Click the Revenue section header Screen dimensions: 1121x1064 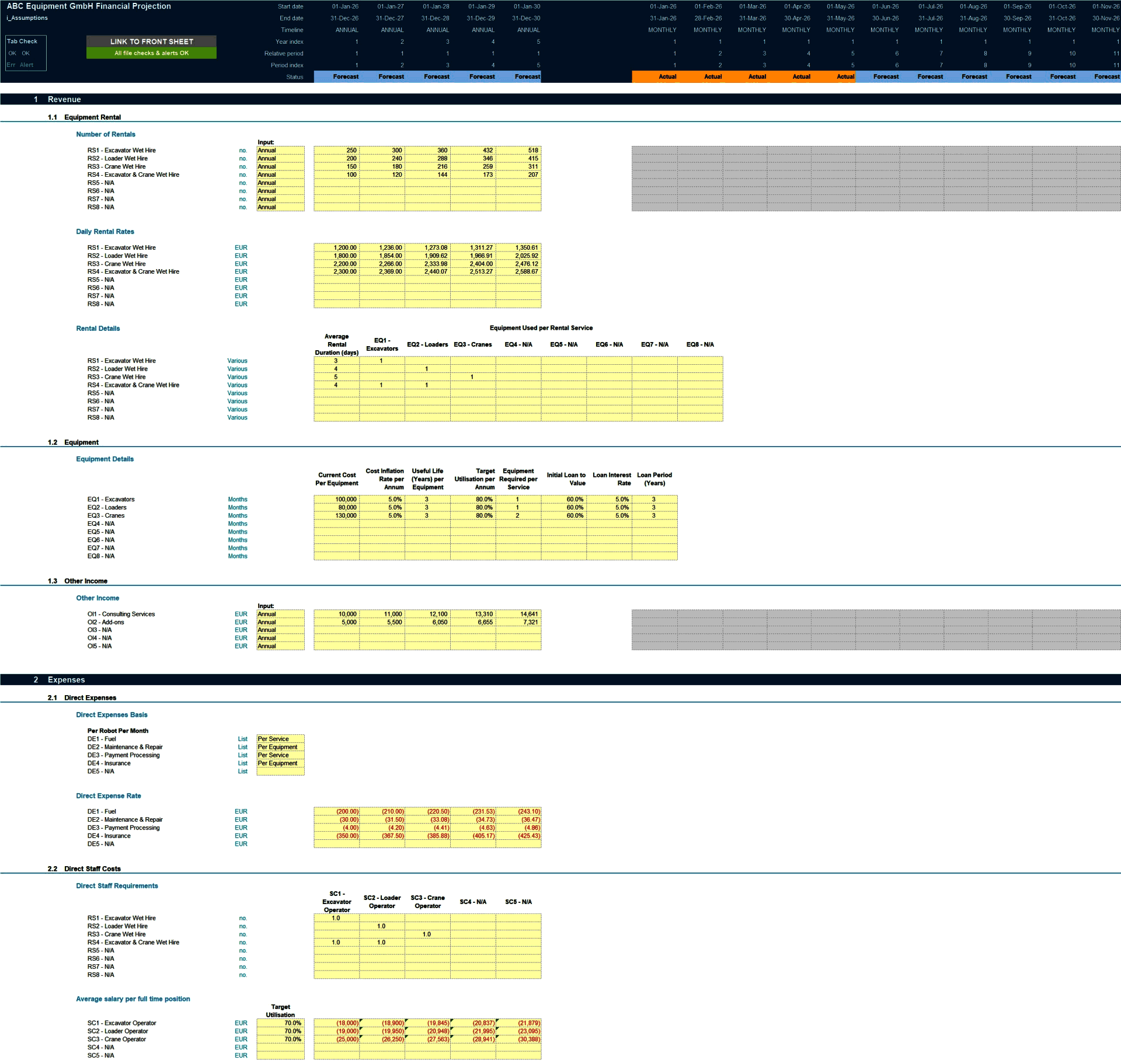(64, 99)
